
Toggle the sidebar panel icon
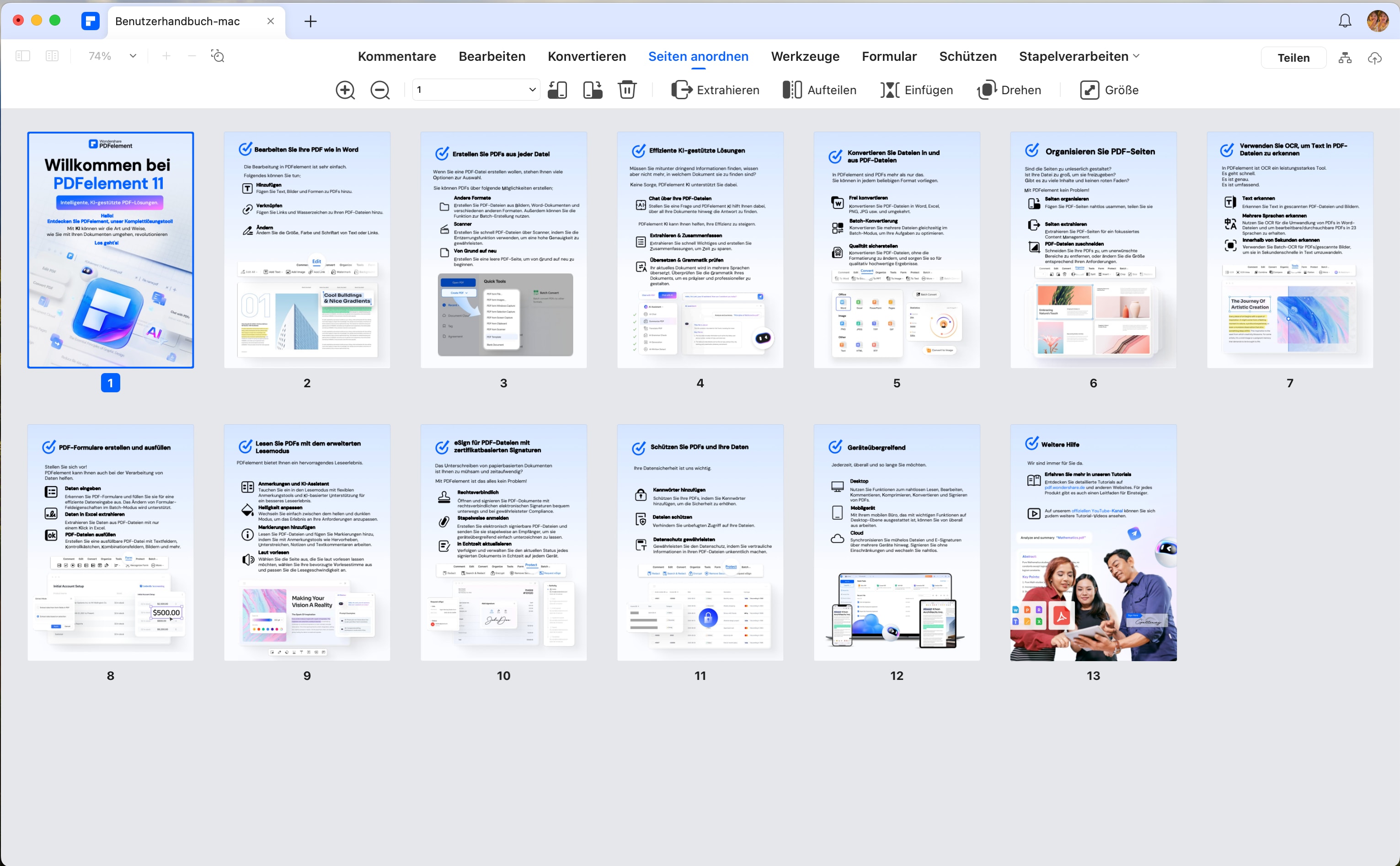click(23, 56)
